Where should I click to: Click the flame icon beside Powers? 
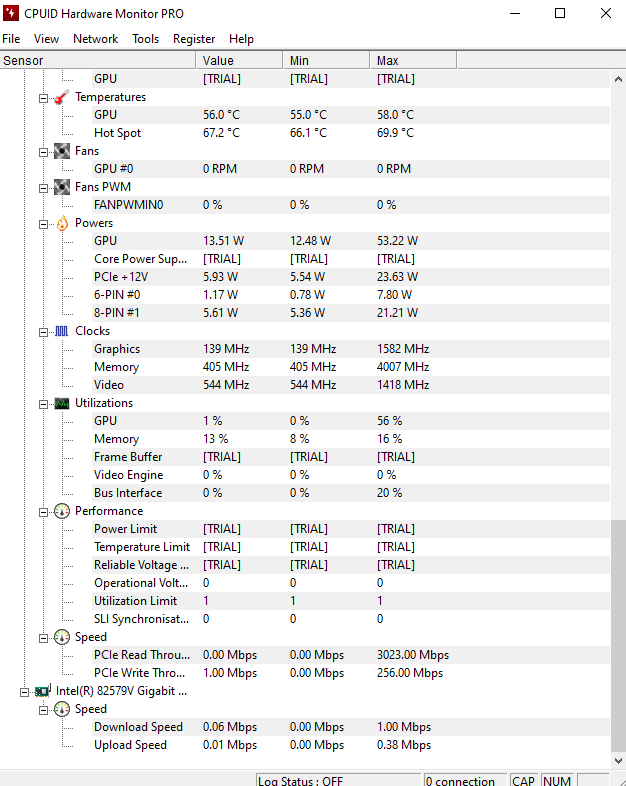[62, 223]
